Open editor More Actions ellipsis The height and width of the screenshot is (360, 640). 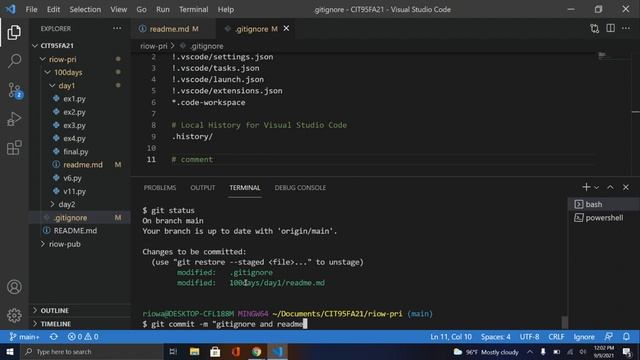click(626, 28)
